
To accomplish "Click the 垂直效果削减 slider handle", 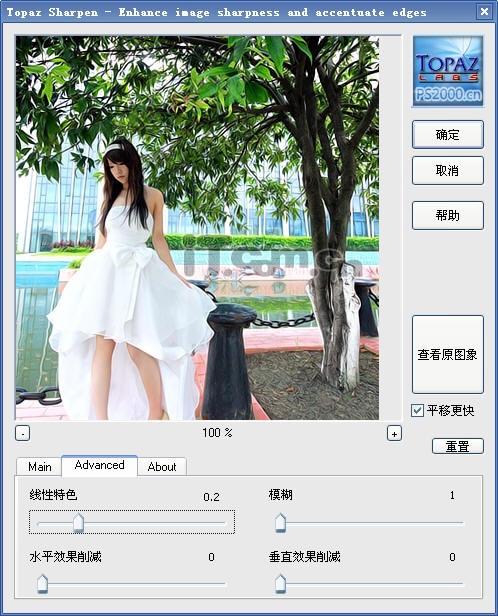I will 280,584.
